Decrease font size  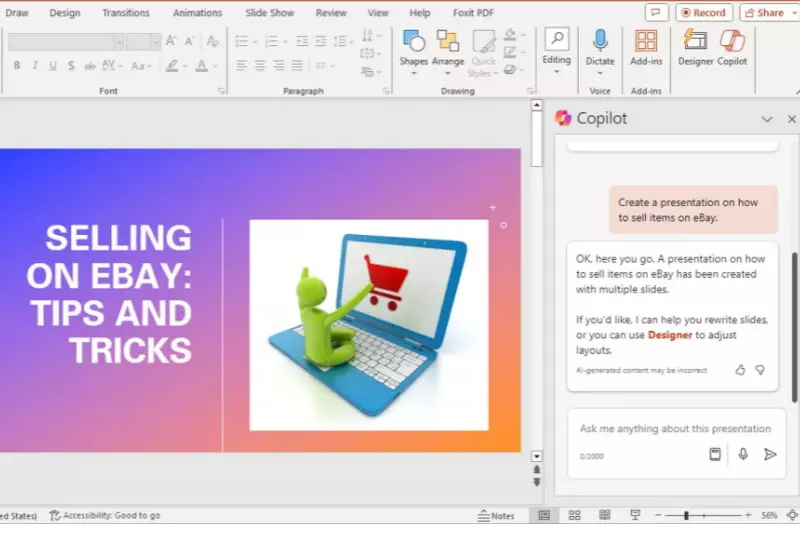coord(189,41)
